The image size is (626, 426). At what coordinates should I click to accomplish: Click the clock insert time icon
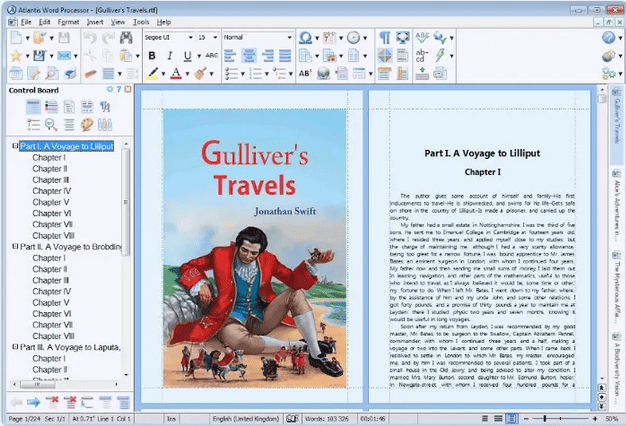353,38
